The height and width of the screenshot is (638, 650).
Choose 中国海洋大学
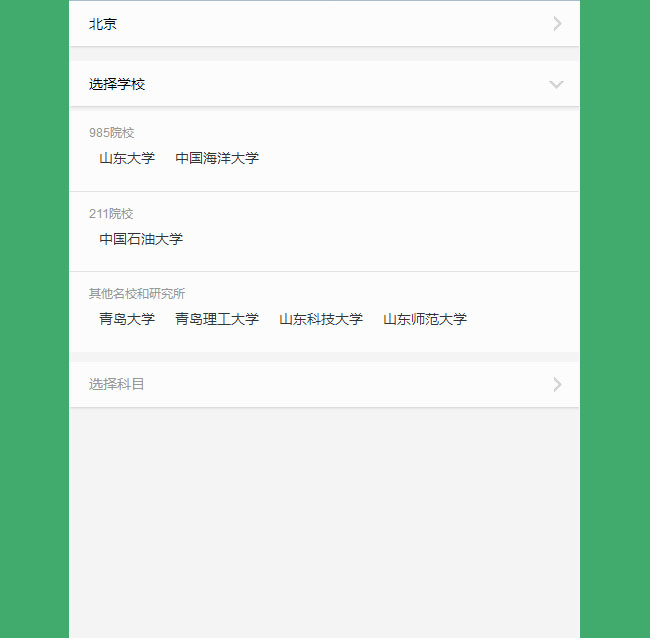coord(217,158)
